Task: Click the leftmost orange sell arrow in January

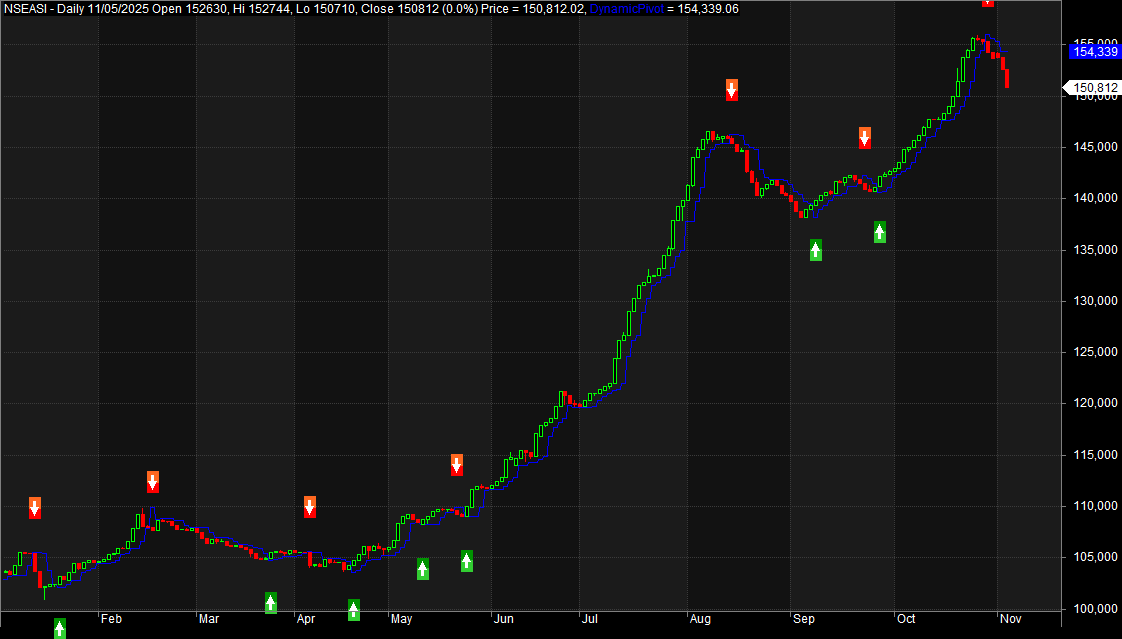Action: click(x=35, y=508)
